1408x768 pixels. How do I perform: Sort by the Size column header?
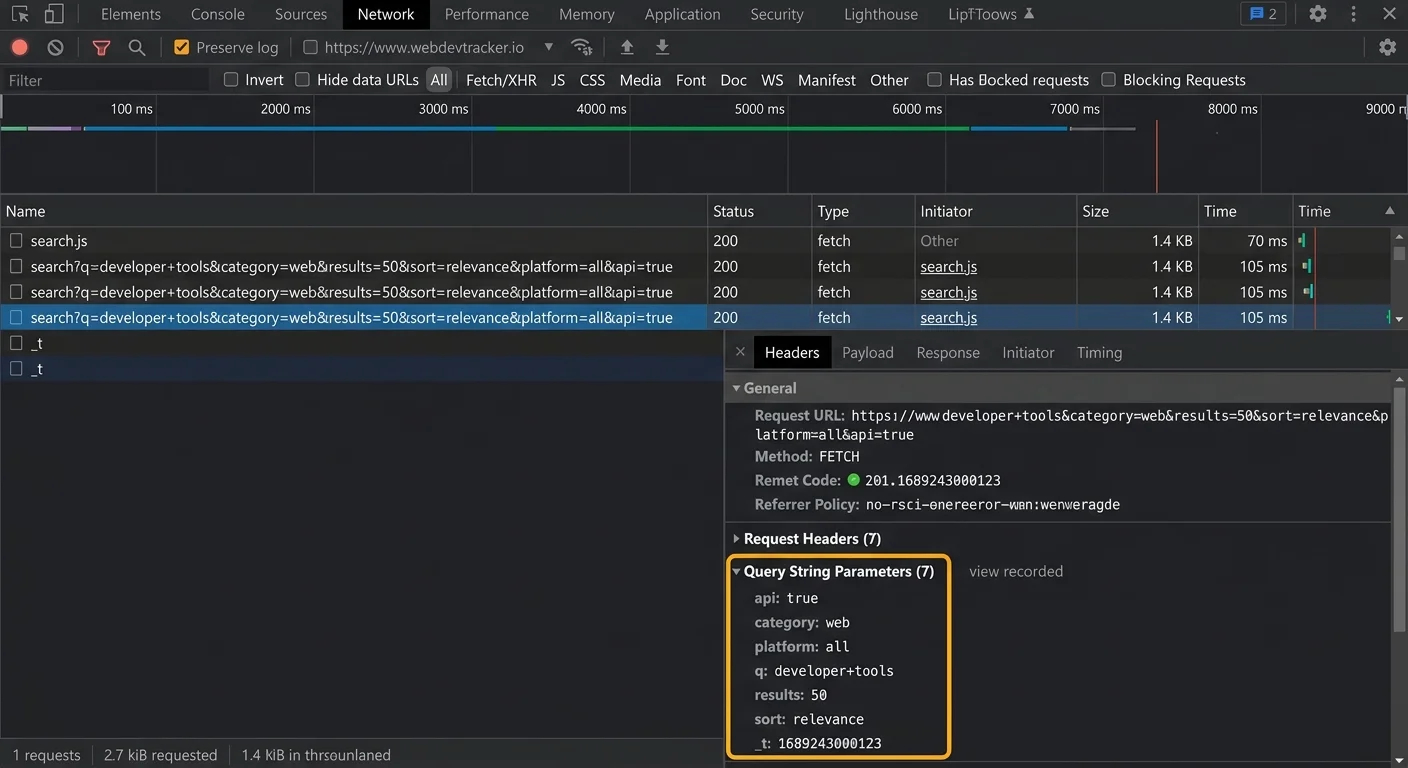click(x=1137, y=211)
